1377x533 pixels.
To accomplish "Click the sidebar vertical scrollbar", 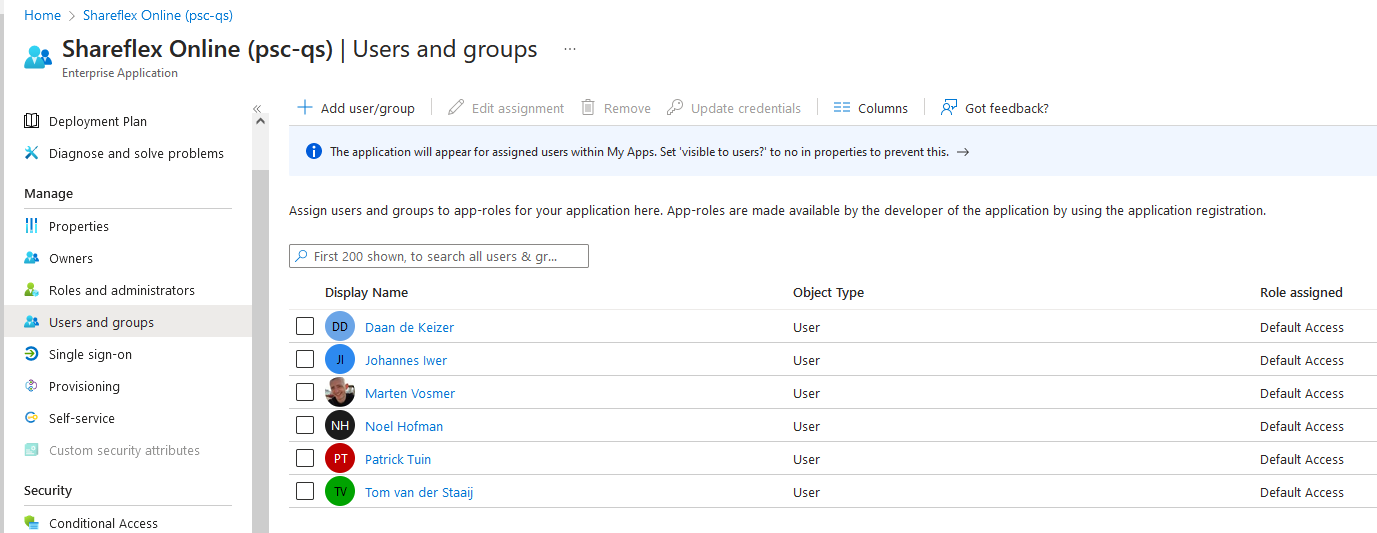I will point(261,350).
